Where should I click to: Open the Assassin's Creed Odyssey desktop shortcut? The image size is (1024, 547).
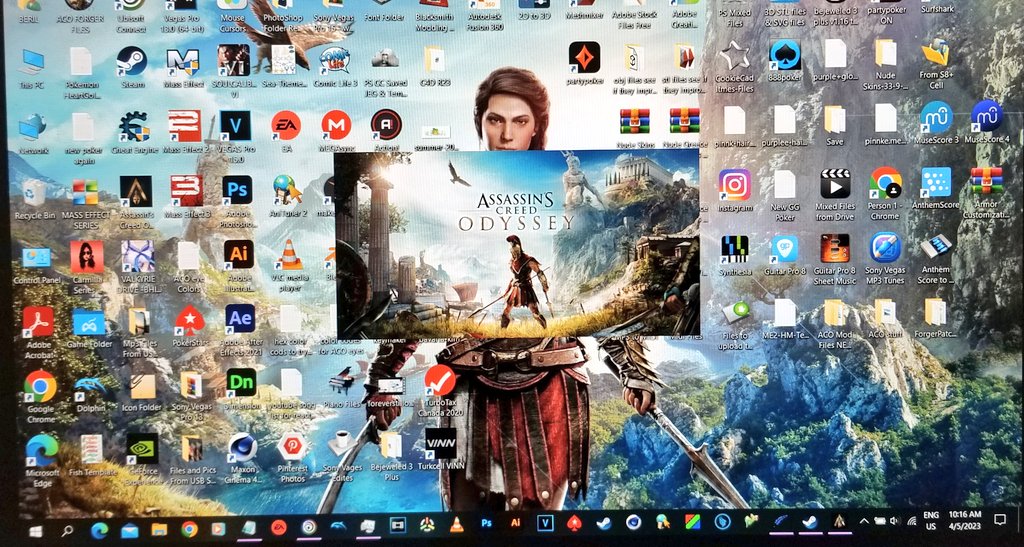tap(136, 191)
